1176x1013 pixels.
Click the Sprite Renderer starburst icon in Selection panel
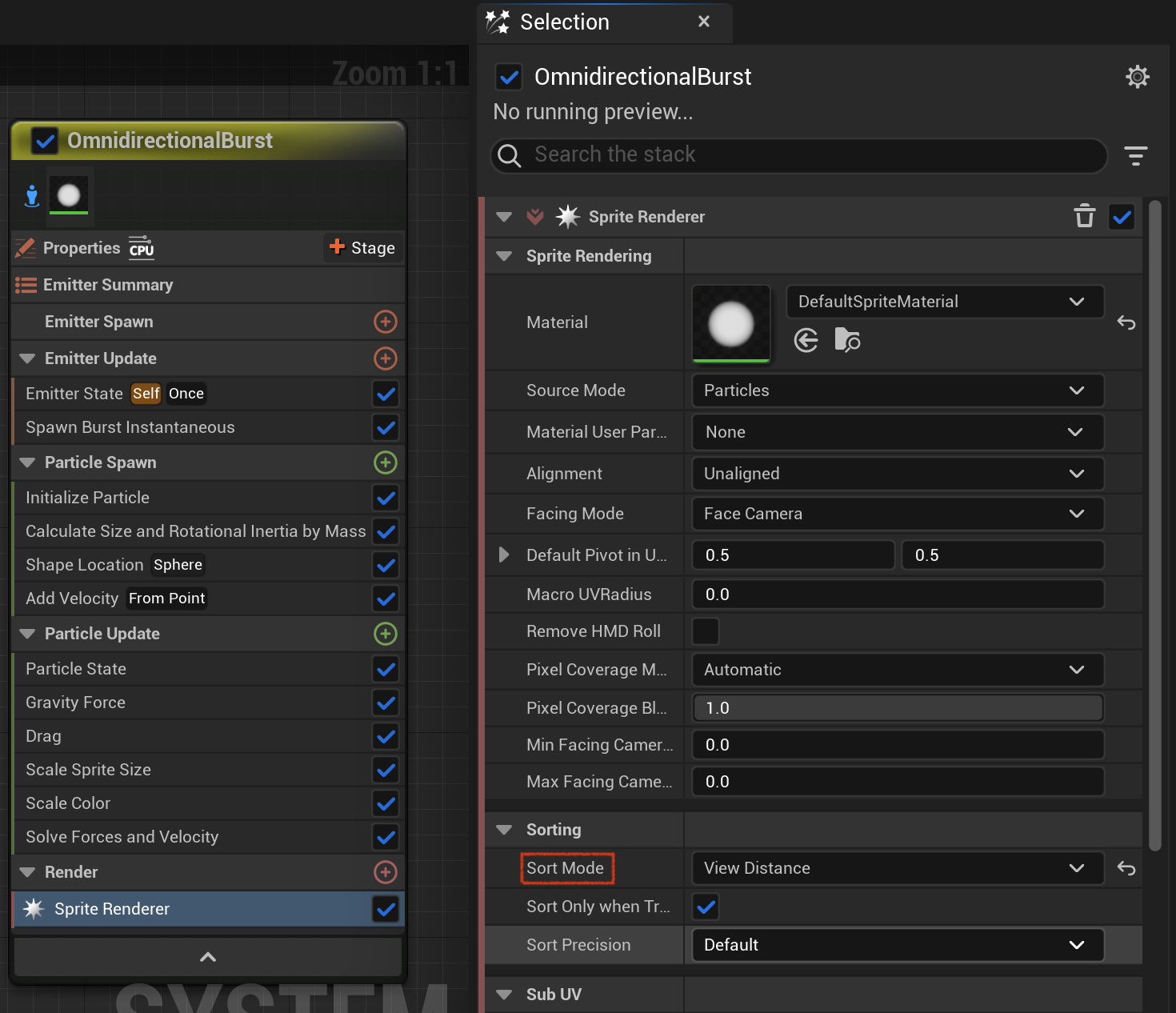click(568, 217)
